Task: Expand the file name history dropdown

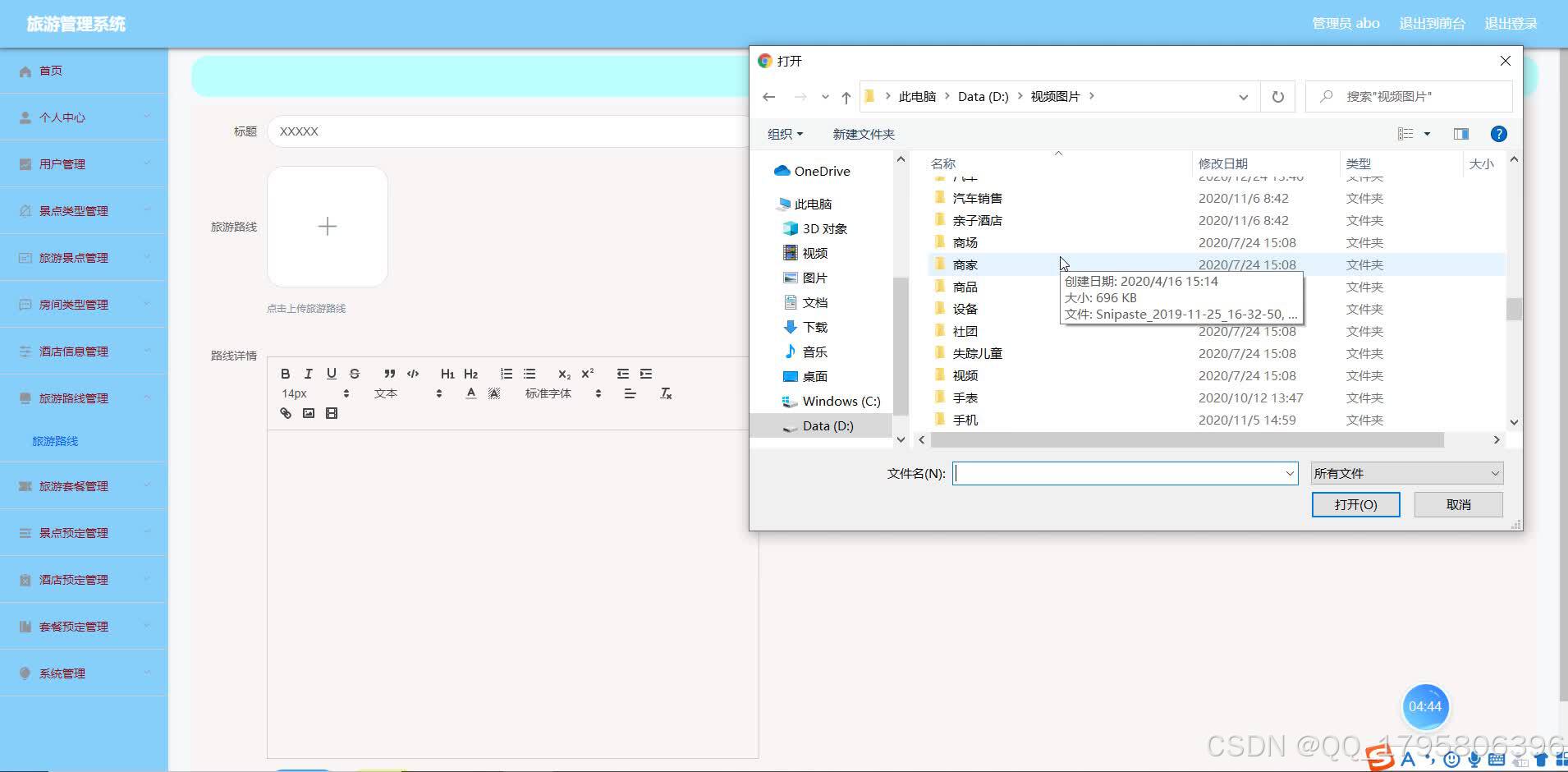Action: pos(1289,473)
